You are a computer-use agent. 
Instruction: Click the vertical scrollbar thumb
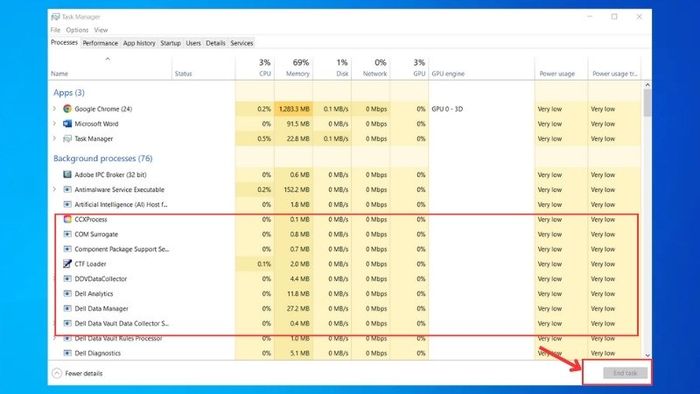tap(647, 103)
